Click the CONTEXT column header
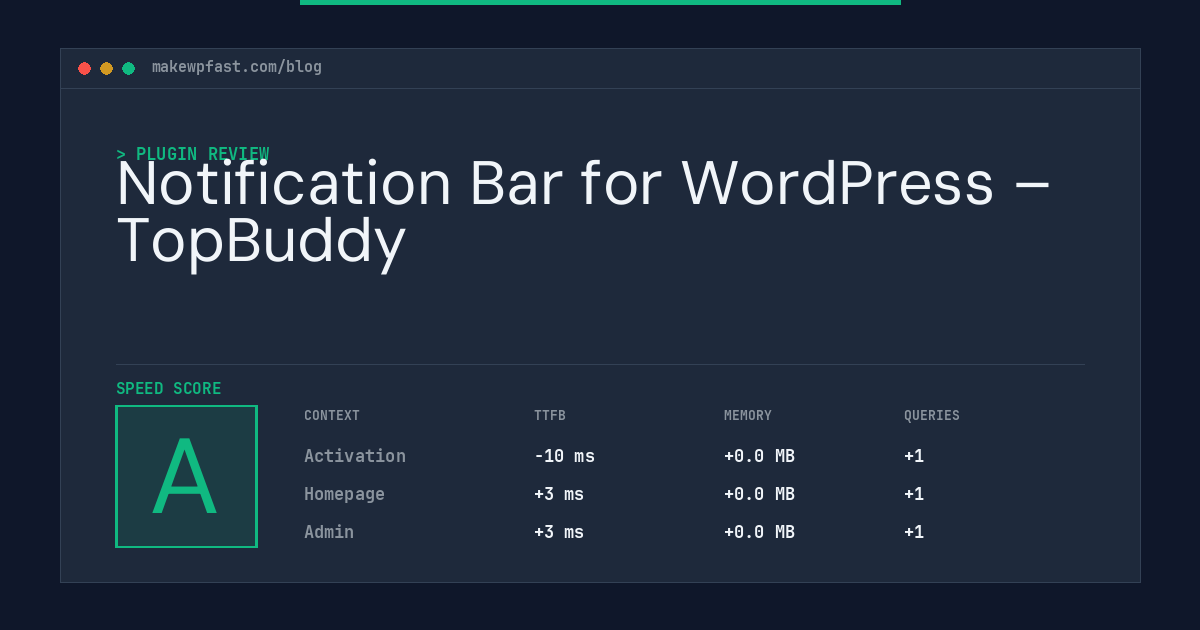 coord(332,416)
